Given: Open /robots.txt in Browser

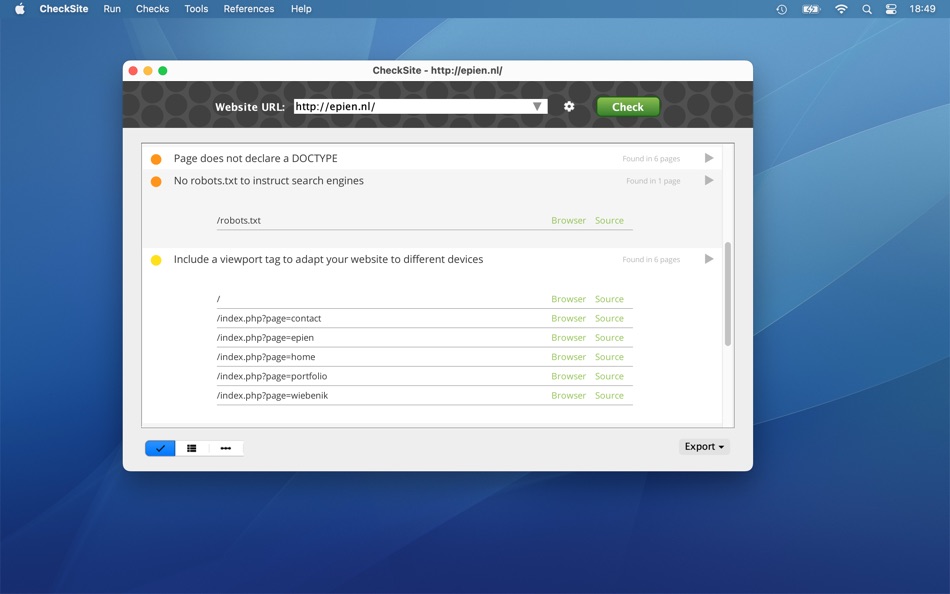Looking at the screenshot, I should click(568, 221).
